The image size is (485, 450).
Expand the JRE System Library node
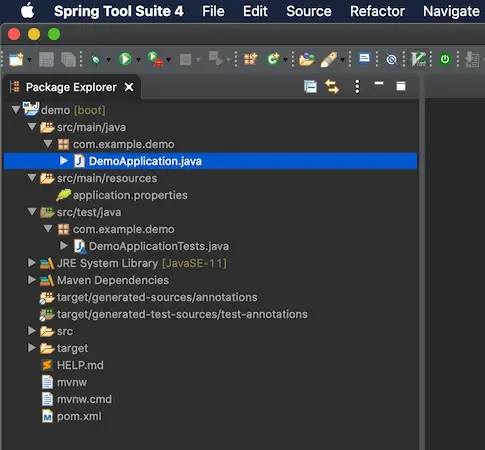(x=32, y=263)
